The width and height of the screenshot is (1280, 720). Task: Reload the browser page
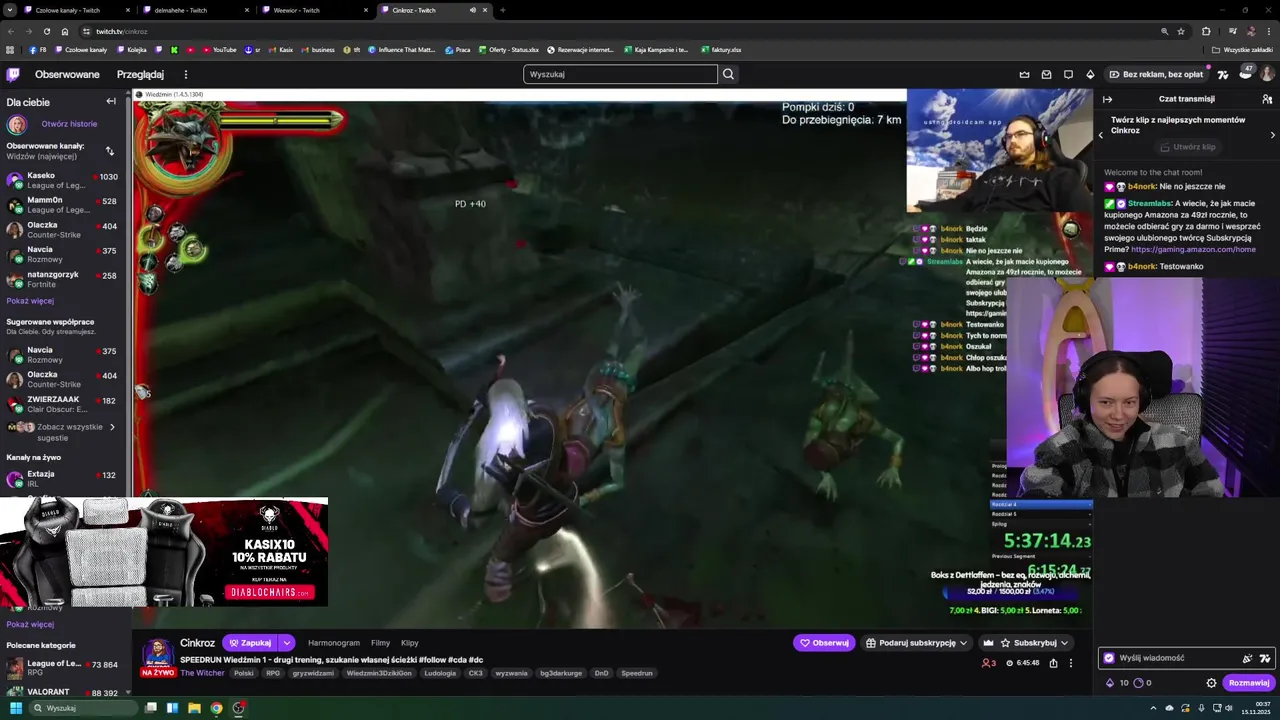pyautogui.click(x=46, y=31)
